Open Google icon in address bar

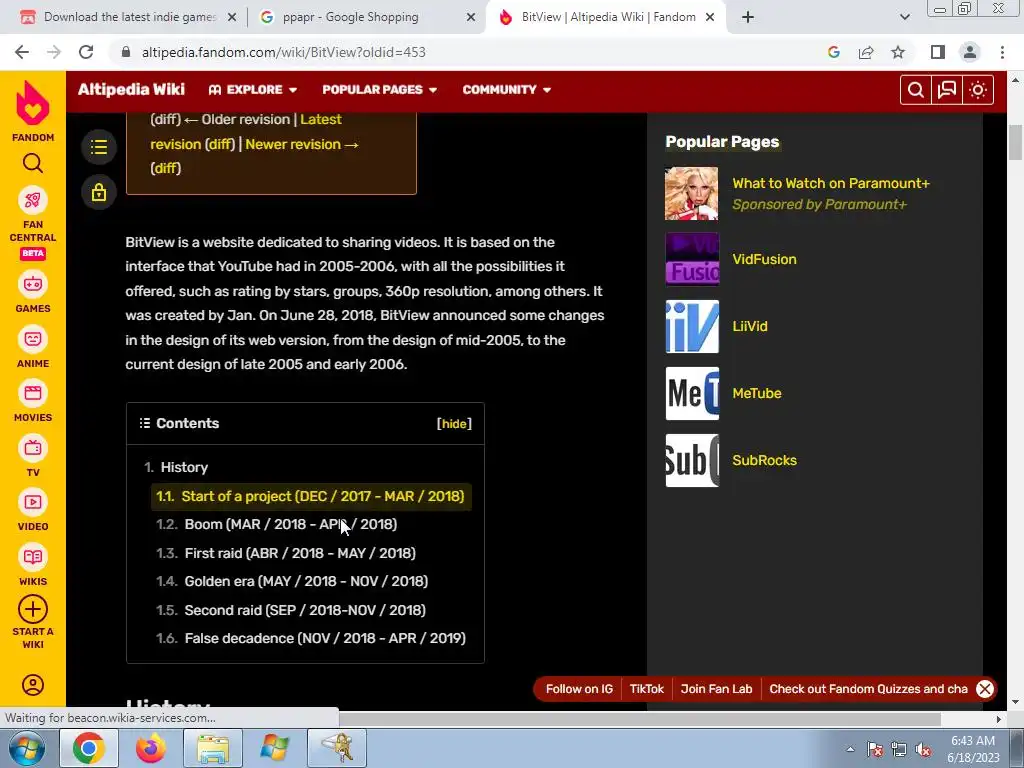834,52
